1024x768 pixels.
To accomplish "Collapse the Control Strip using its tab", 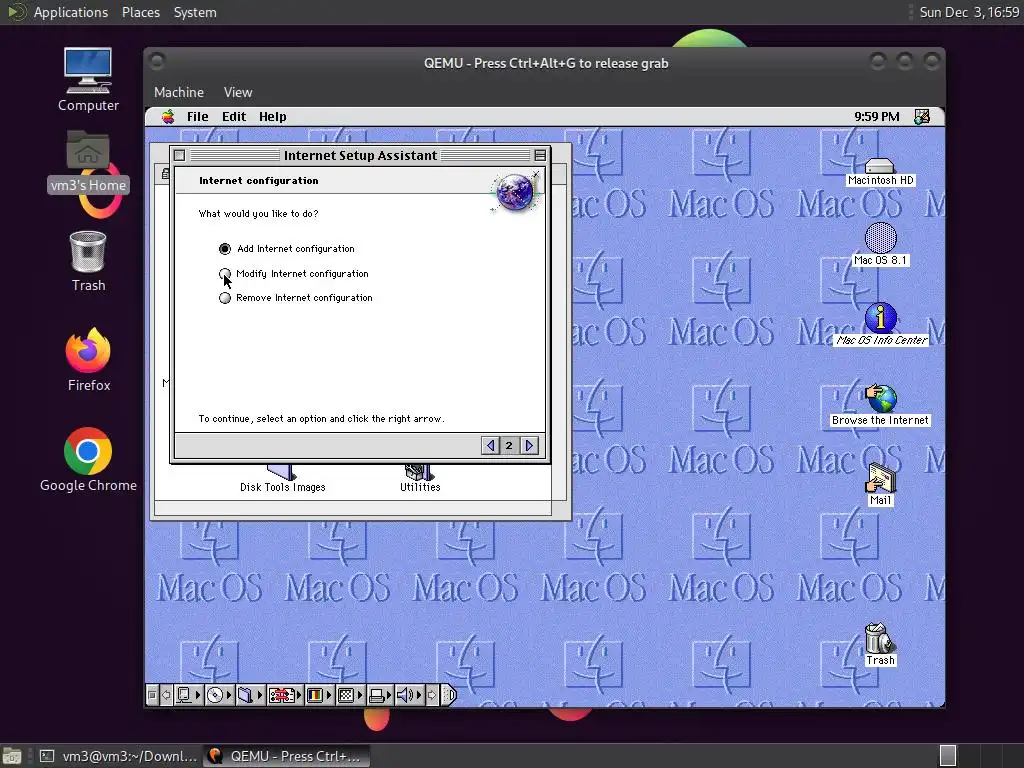I will point(449,696).
